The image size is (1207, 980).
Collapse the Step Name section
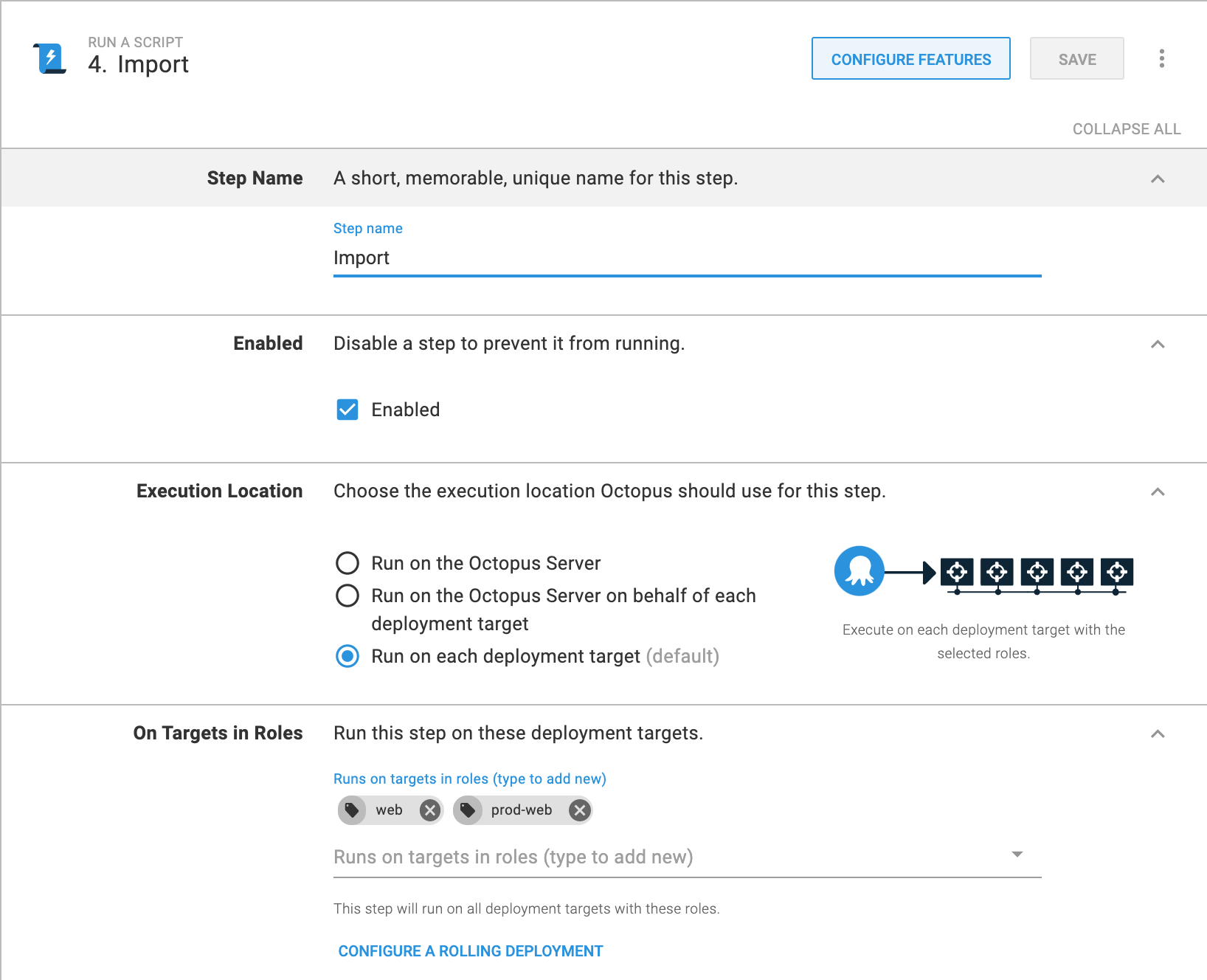pos(1158,179)
